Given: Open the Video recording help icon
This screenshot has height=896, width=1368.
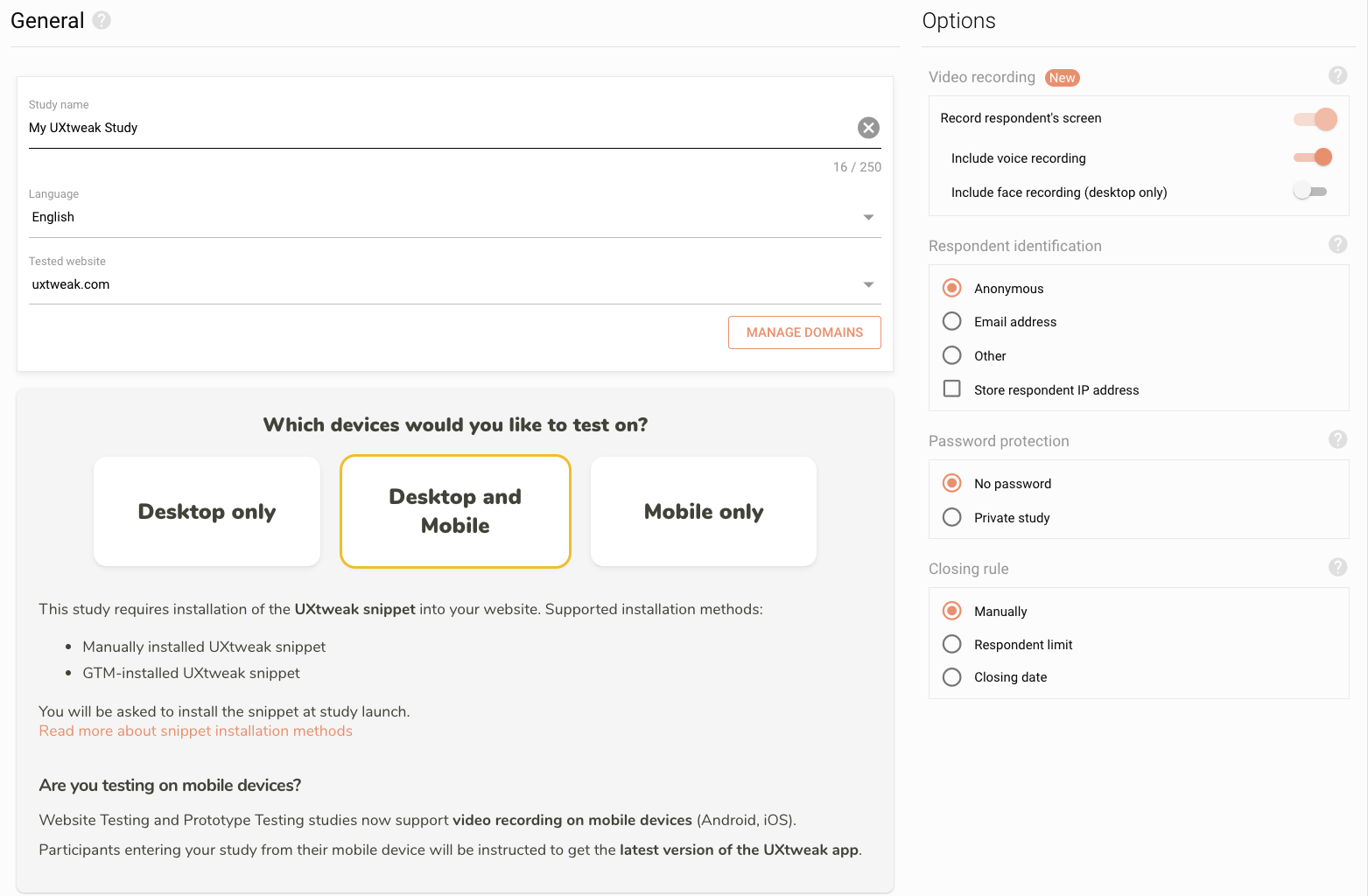Looking at the screenshot, I should point(1337,75).
